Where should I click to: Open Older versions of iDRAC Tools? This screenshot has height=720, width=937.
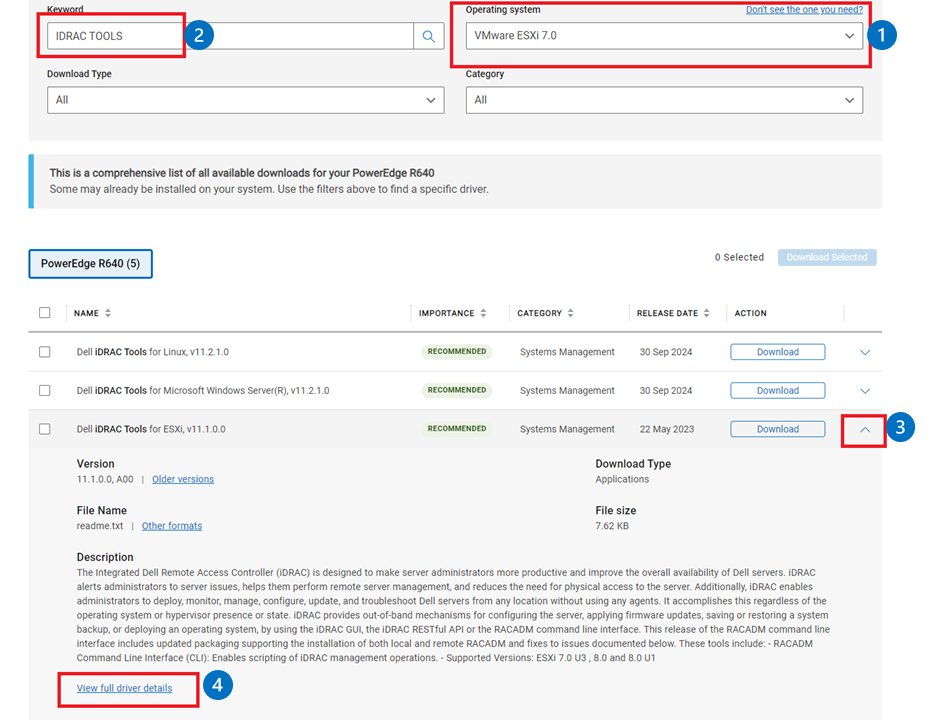[182, 478]
